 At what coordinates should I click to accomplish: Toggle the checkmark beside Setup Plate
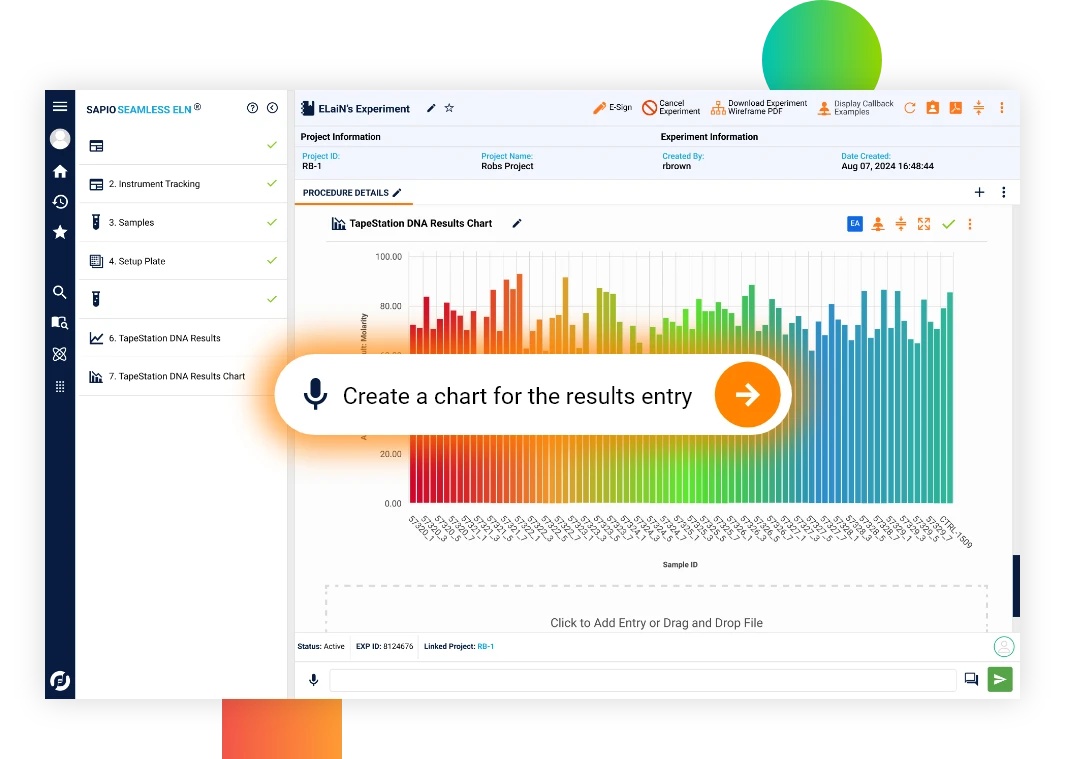(x=272, y=261)
